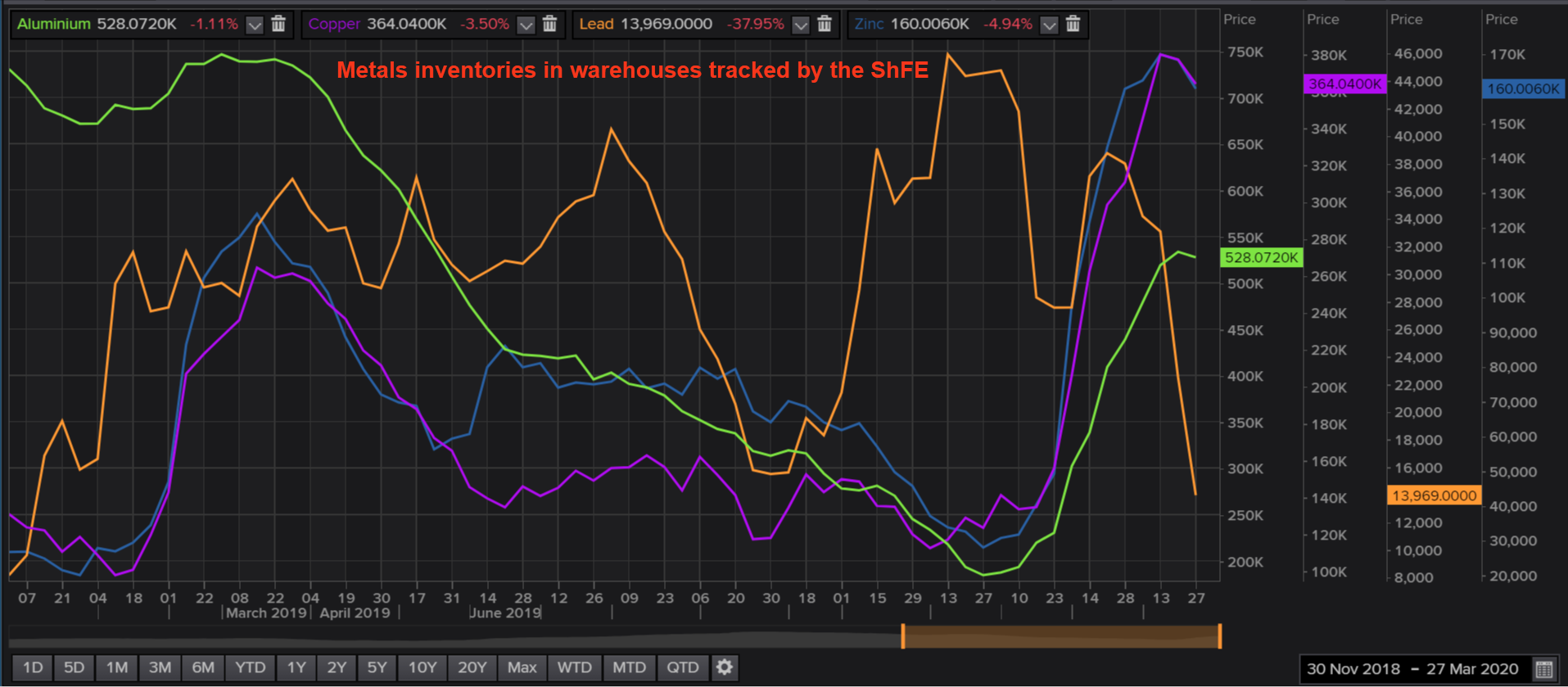Select the orange Lead 13,969.0000 axis label

coord(1434,495)
